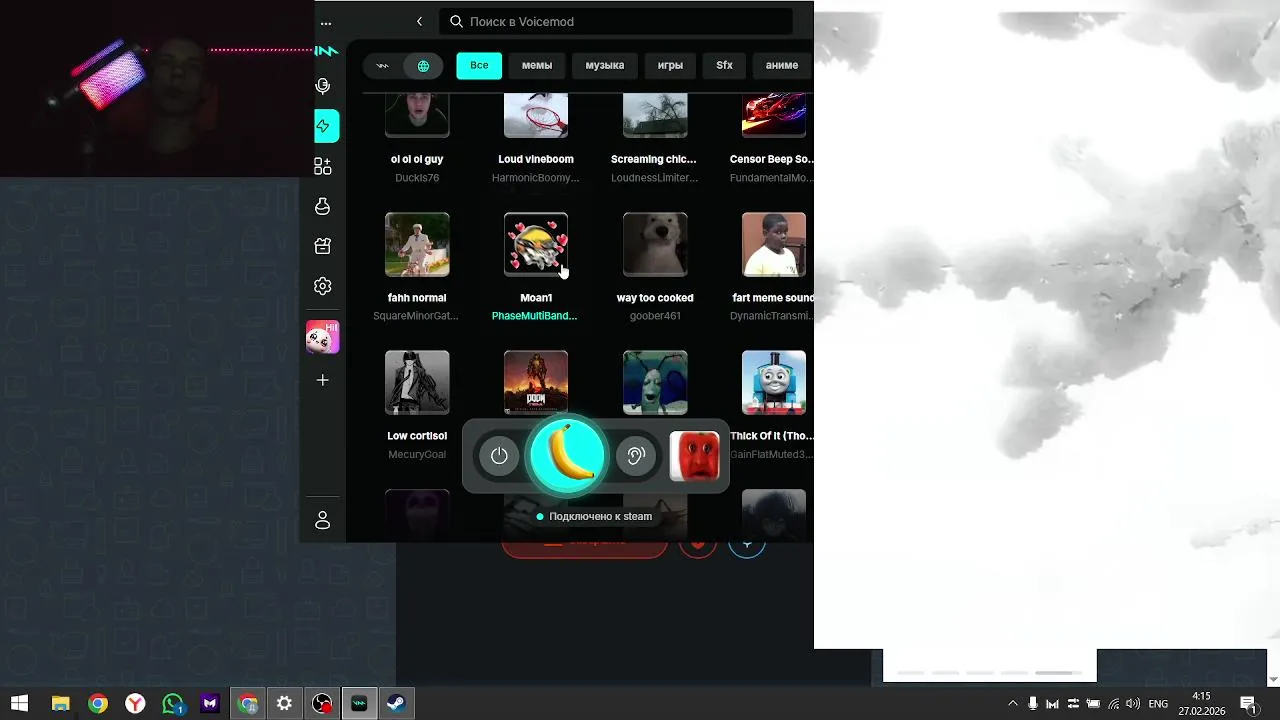Image resolution: width=1280 pixels, height=720 pixels.
Task: Toggle the power button in floating widget
Action: pyautogui.click(x=499, y=456)
